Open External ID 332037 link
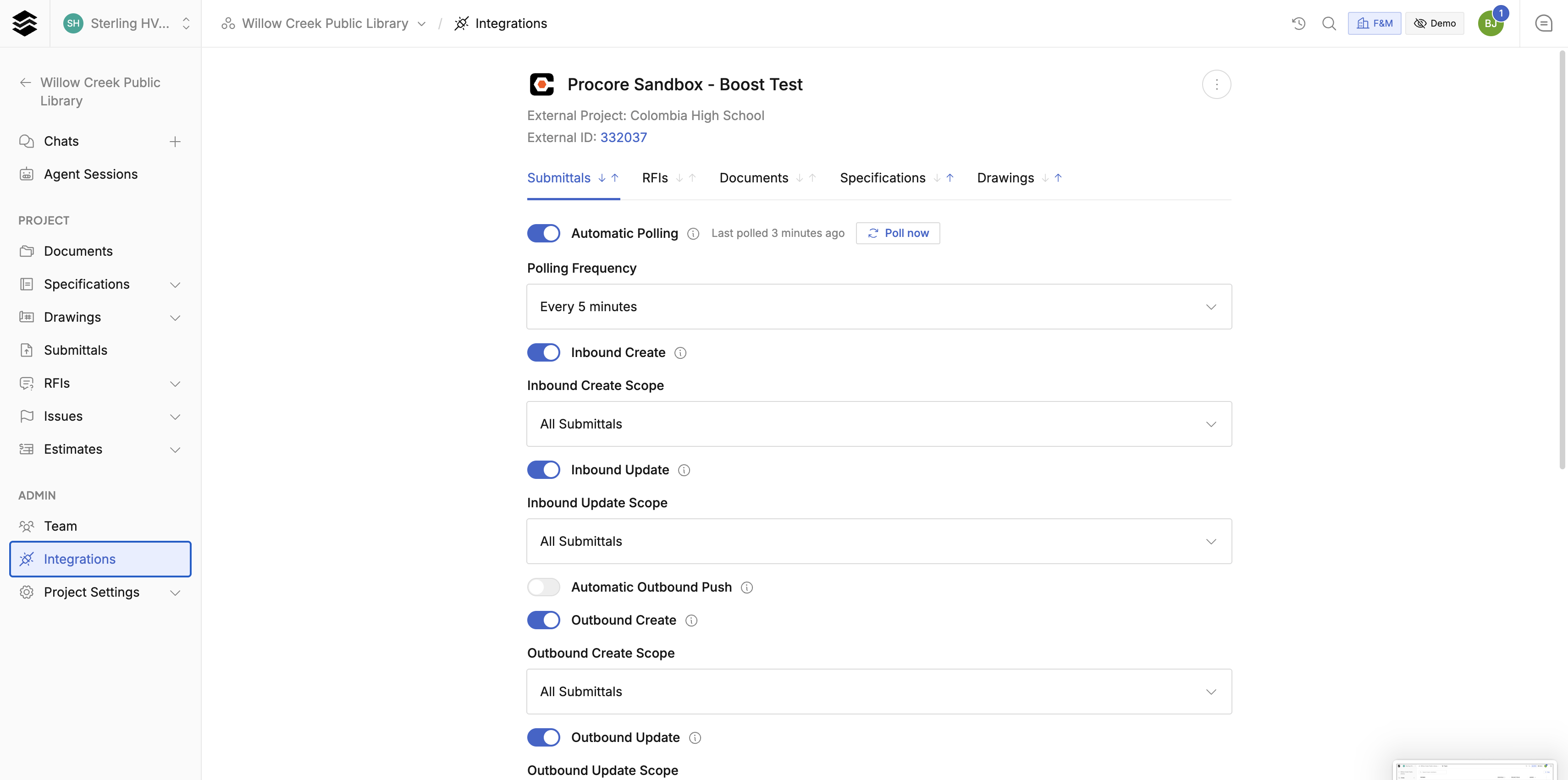 [x=624, y=137]
